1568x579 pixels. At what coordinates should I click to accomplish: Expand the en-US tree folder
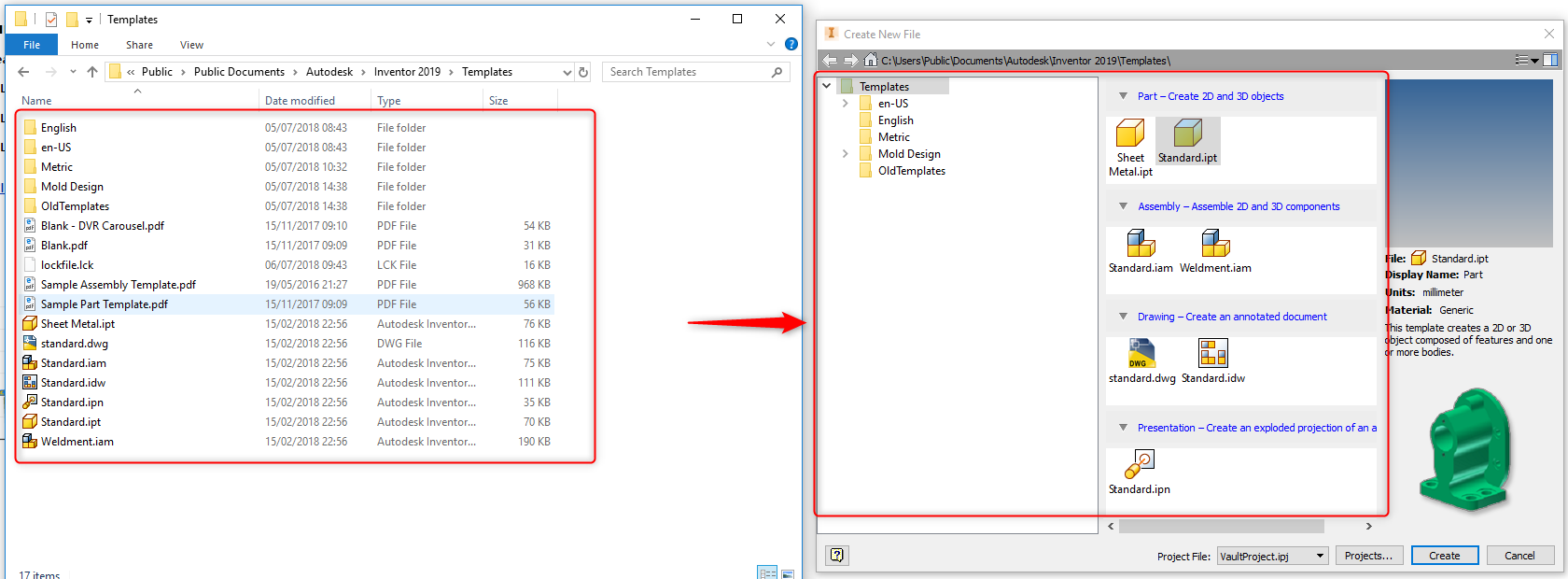(x=846, y=104)
